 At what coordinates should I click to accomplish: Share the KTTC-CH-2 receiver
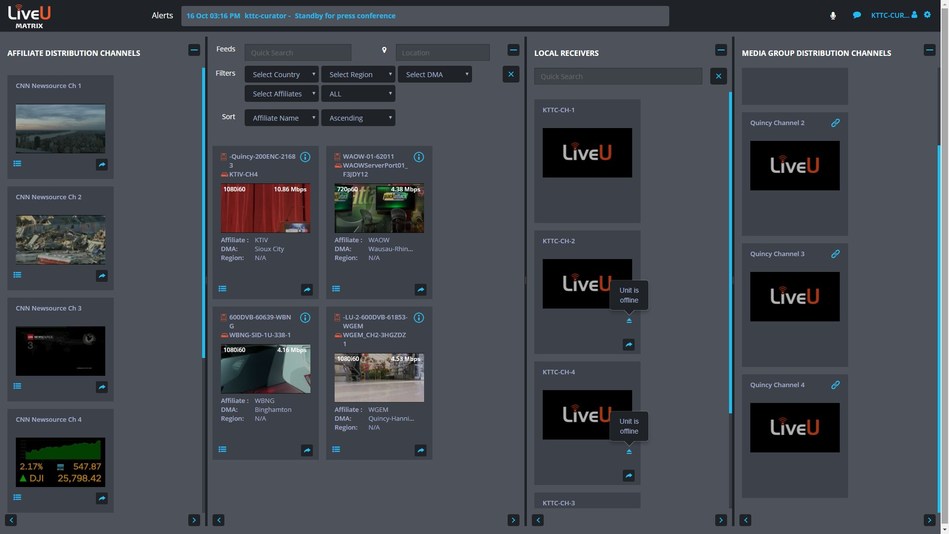click(x=629, y=344)
